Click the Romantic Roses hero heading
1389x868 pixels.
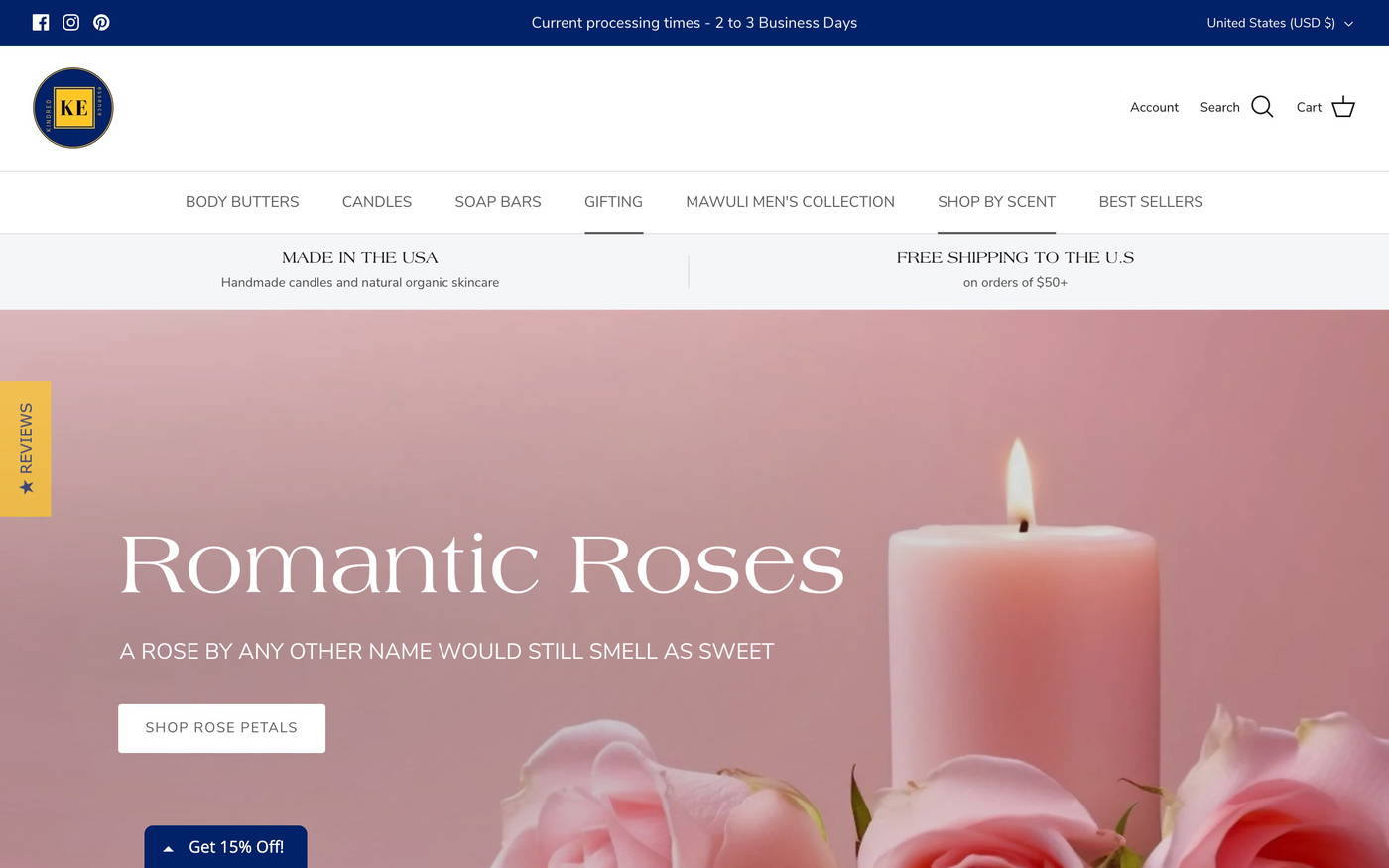point(482,564)
